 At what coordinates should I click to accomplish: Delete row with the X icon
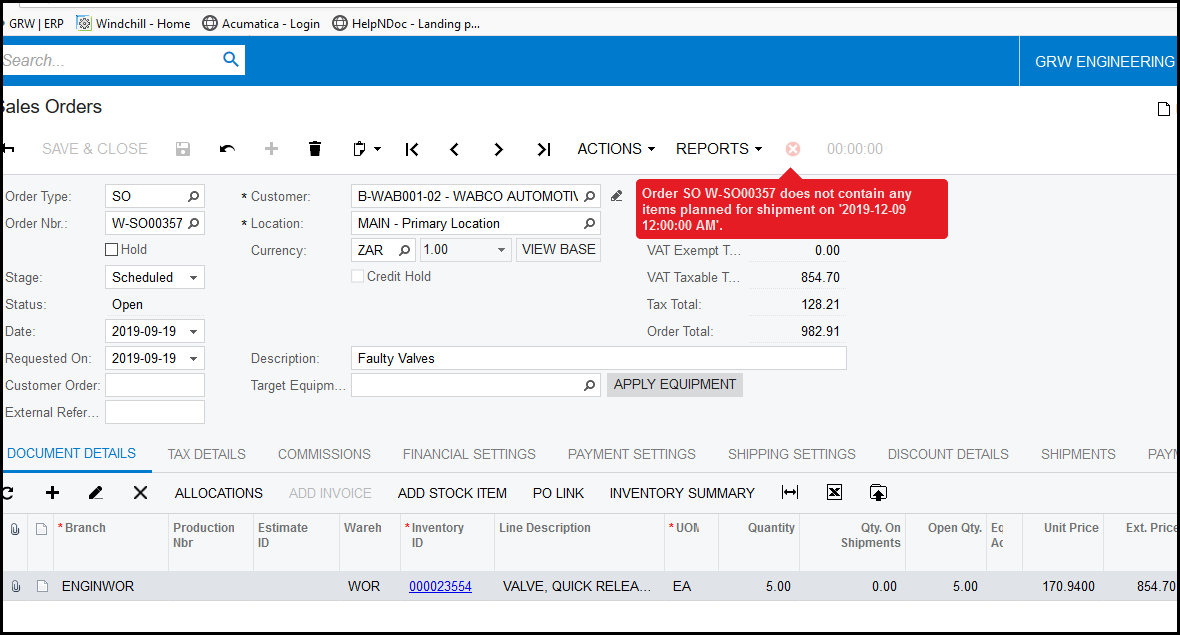140,492
